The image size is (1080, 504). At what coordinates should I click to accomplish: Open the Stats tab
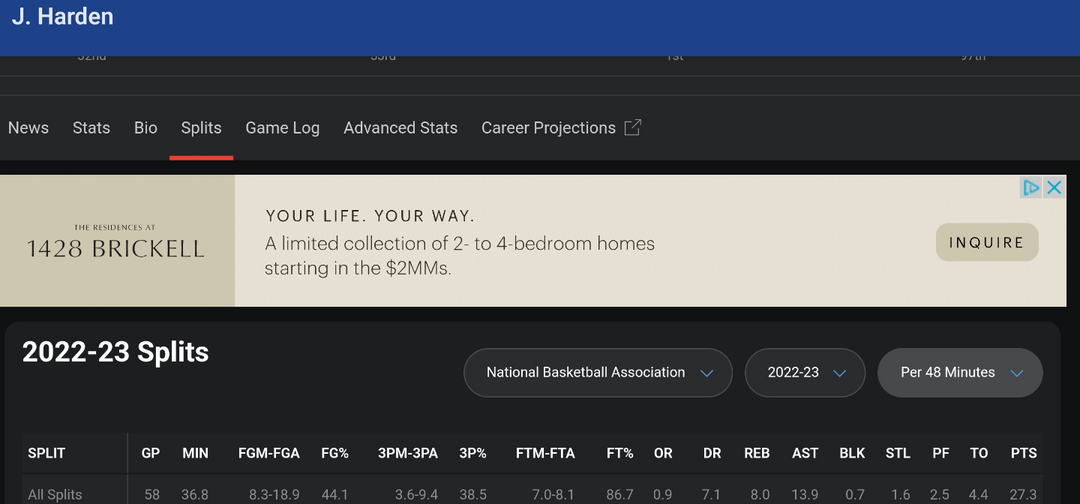(91, 128)
